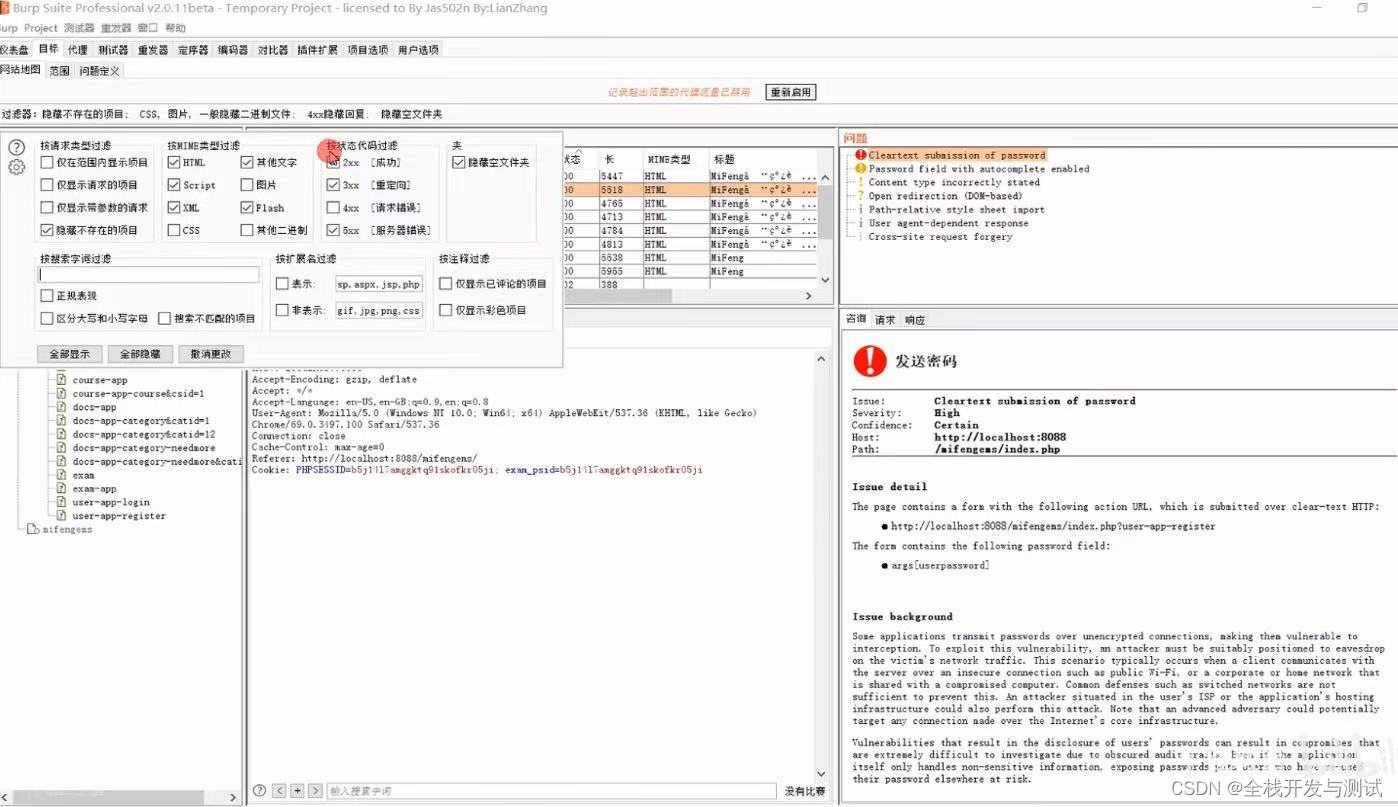Select the exam-app file icon in tree
This screenshot has height=807, width=1398.
click(x=61, y=489)
